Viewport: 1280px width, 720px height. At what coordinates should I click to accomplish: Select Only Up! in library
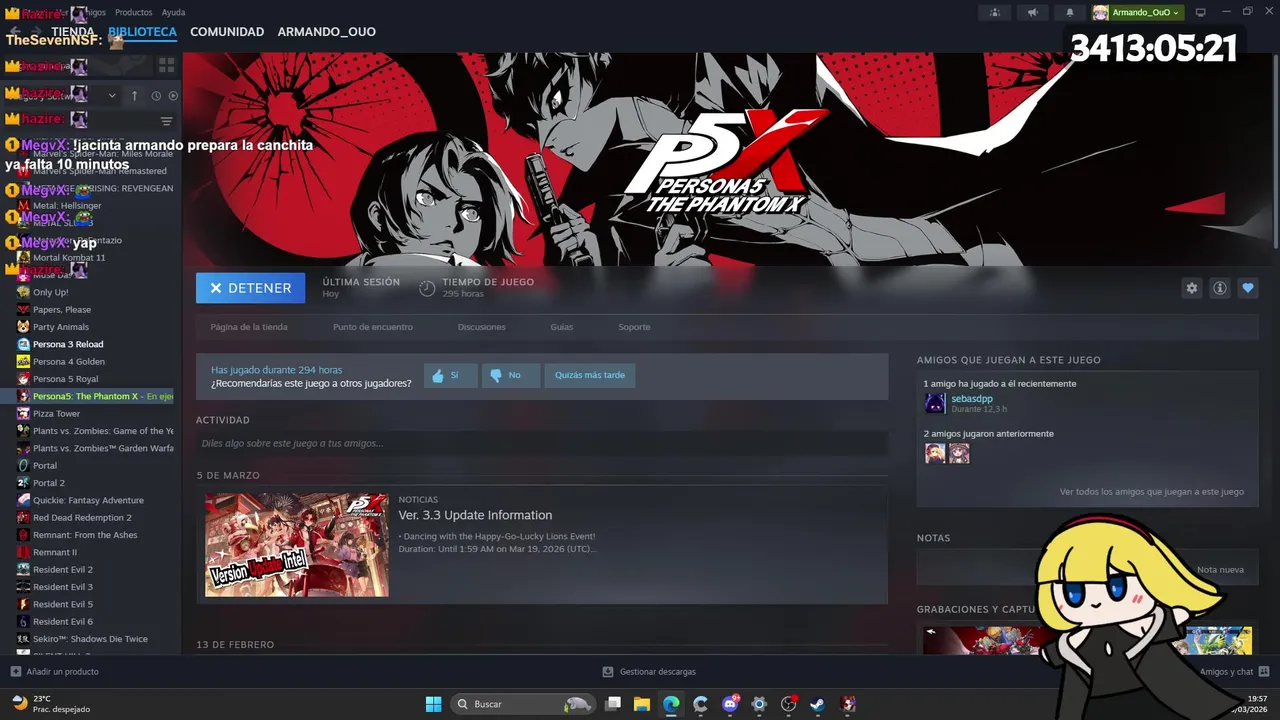50,292
